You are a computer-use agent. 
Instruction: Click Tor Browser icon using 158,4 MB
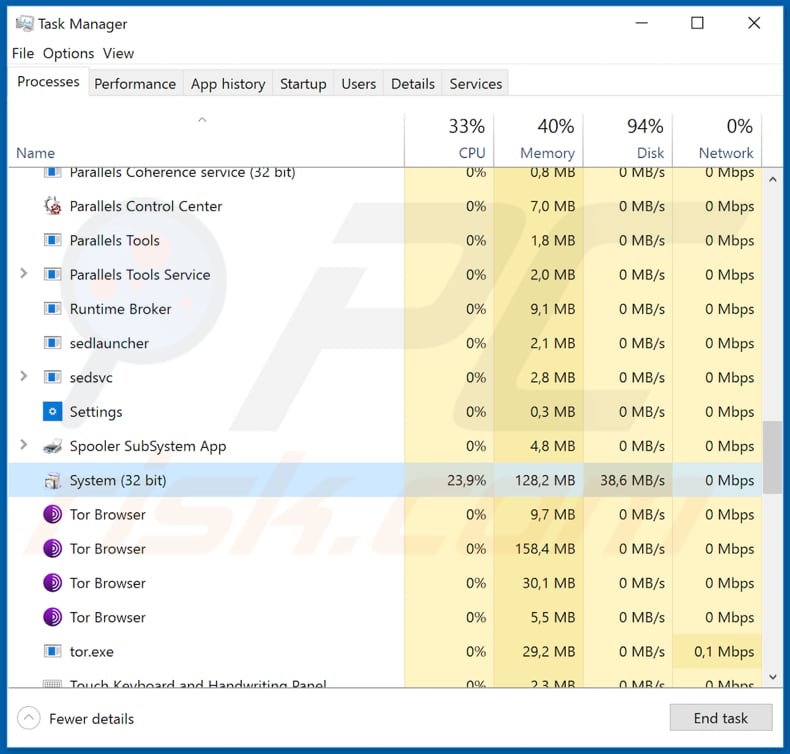pos(52,549)
